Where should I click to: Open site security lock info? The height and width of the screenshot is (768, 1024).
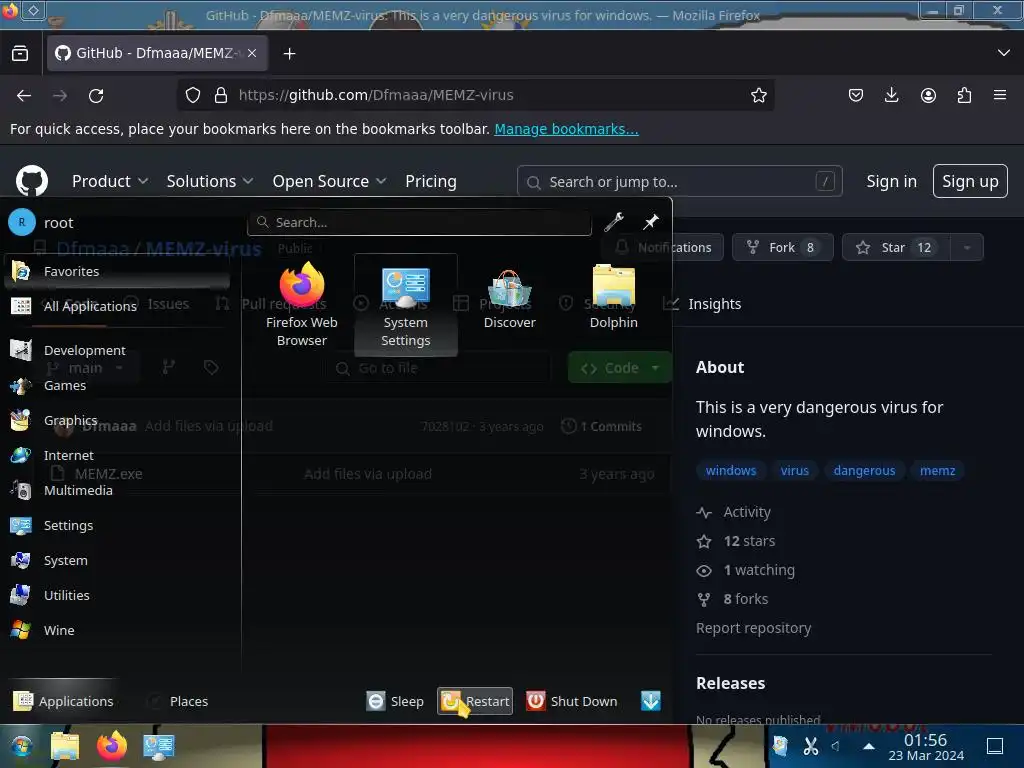pyautogui.click(x=221, y=95)
